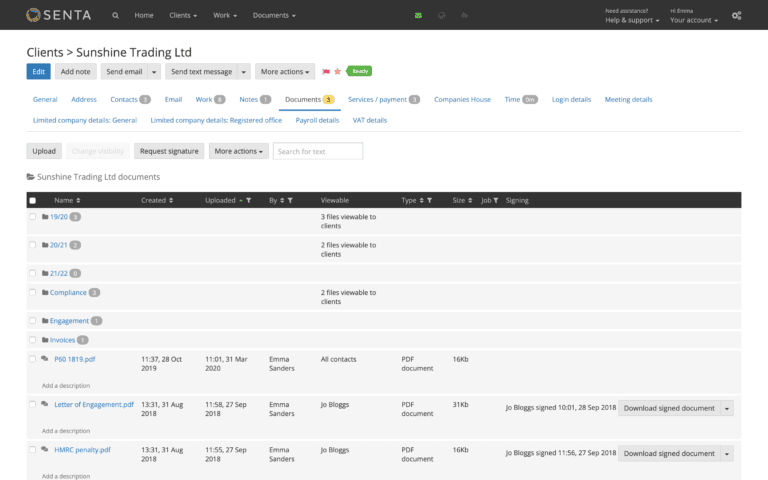Click the Invoices folder icon
This screenshot has width=768, height=480.
point(45,340)
